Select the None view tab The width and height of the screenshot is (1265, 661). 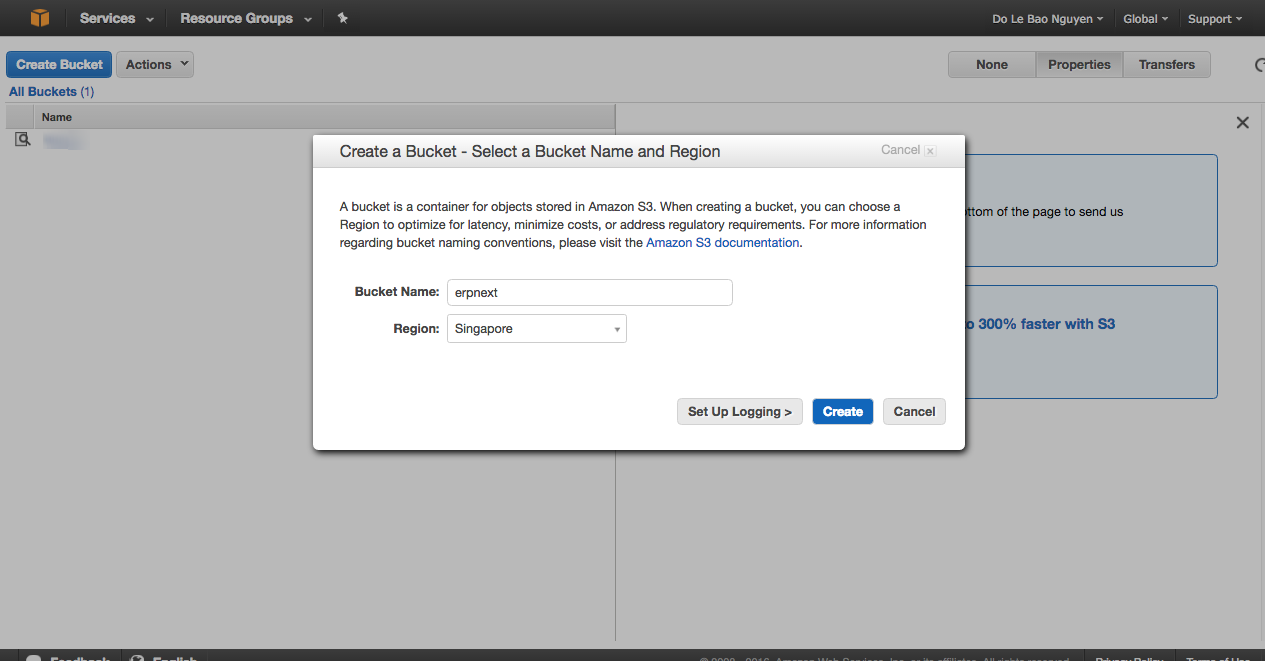pyautogui.click(x=991, y=65)
